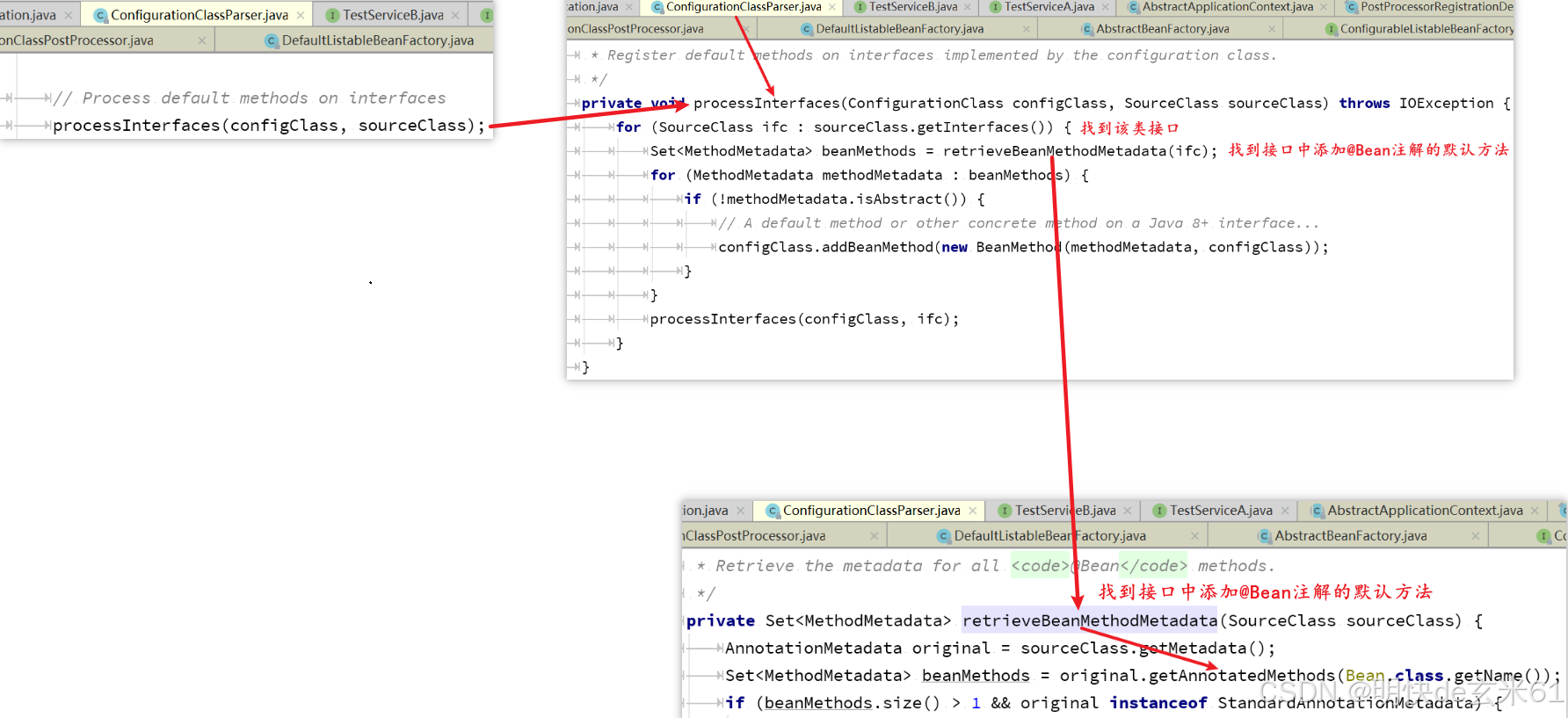
Task: Open onClassPostProcessor.java tab in the top-right window
Action: pyautogui.click(x=635, y=29)
